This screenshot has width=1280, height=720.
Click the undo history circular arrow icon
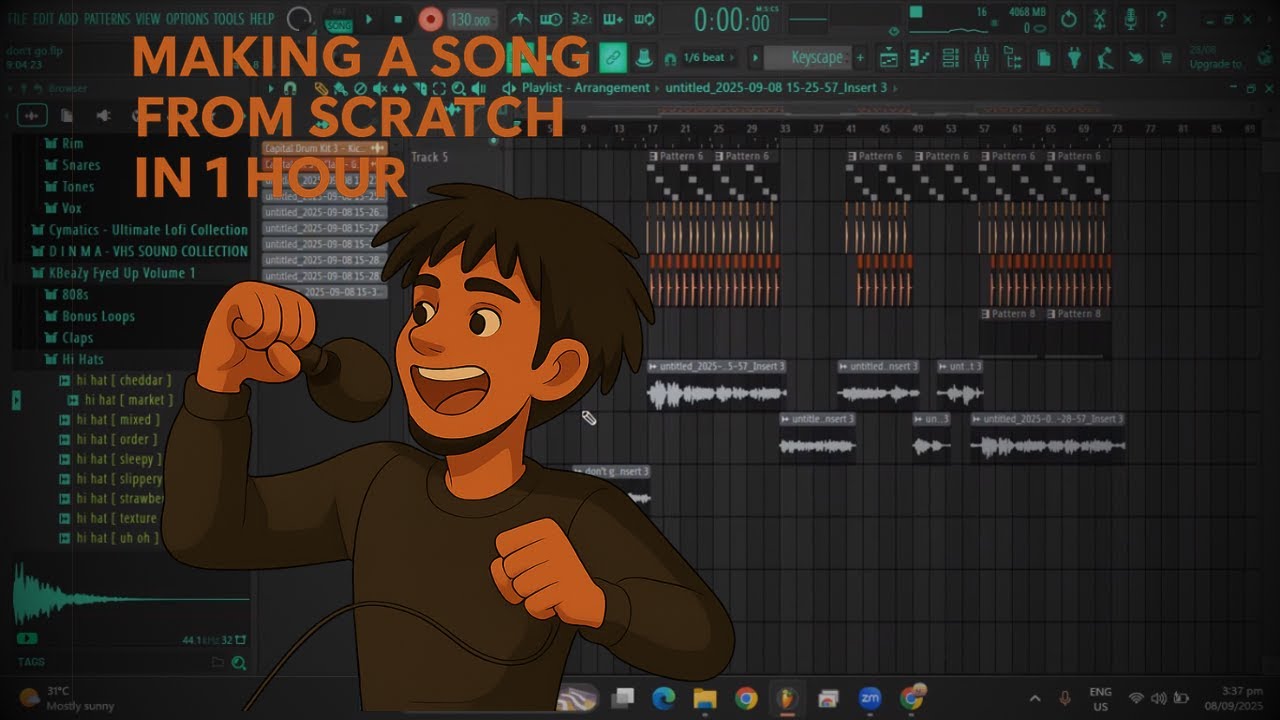tap(1068, 19)
